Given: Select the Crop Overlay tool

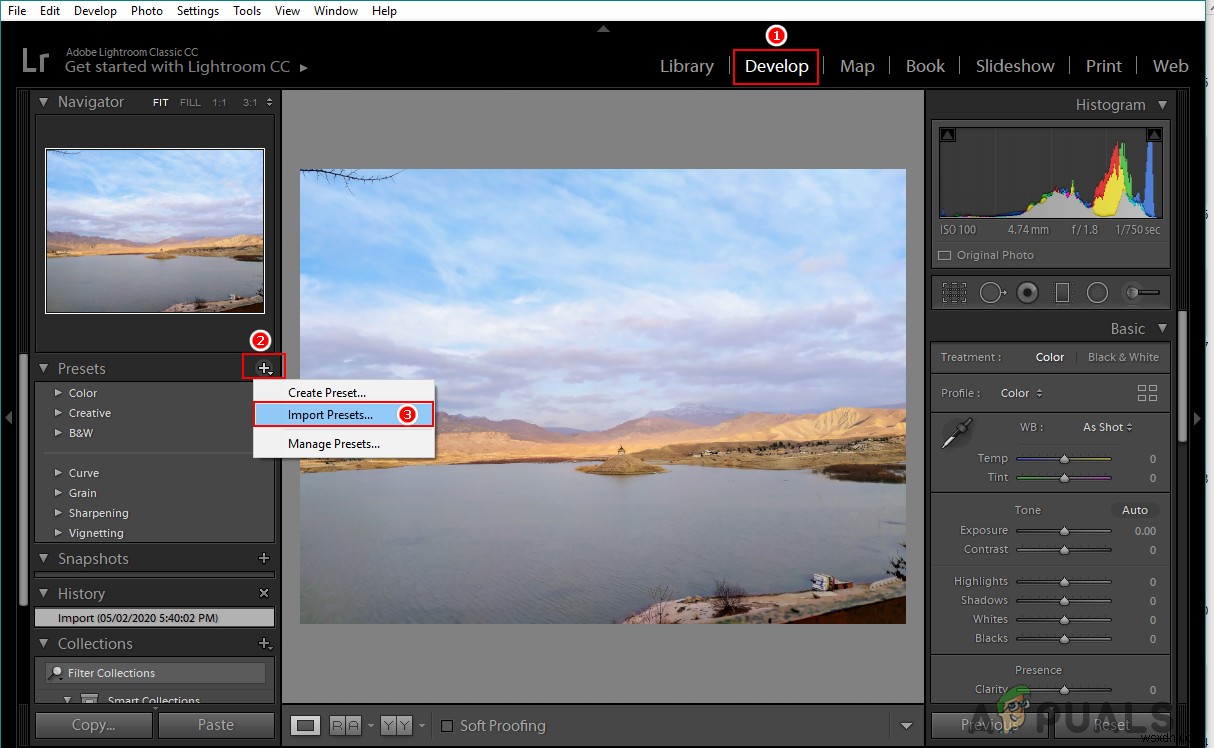Looking at the screenshot, I should pos(954,293).
